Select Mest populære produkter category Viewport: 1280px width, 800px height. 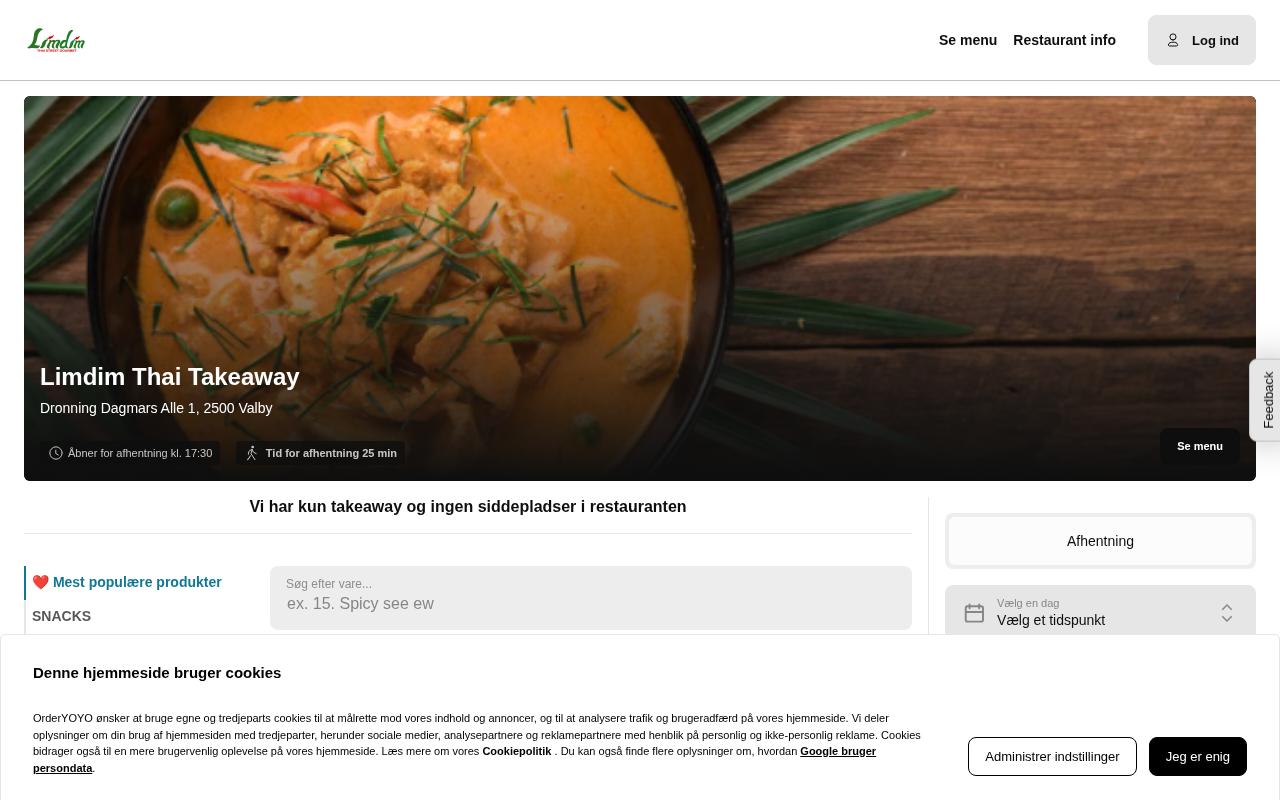[137, 582]
